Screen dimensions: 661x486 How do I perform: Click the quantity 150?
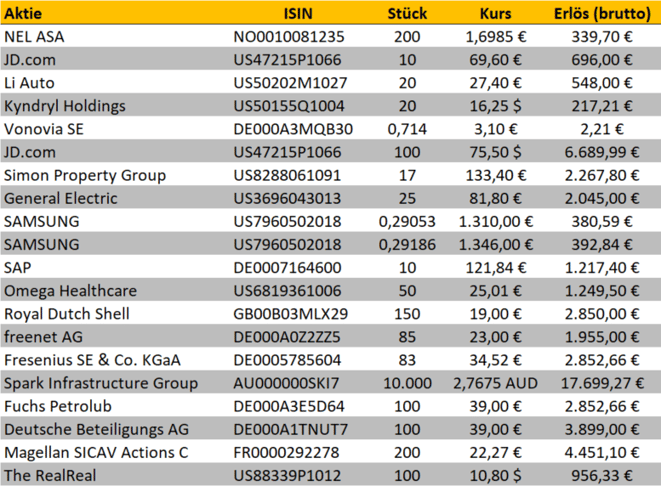pos(407,314)
